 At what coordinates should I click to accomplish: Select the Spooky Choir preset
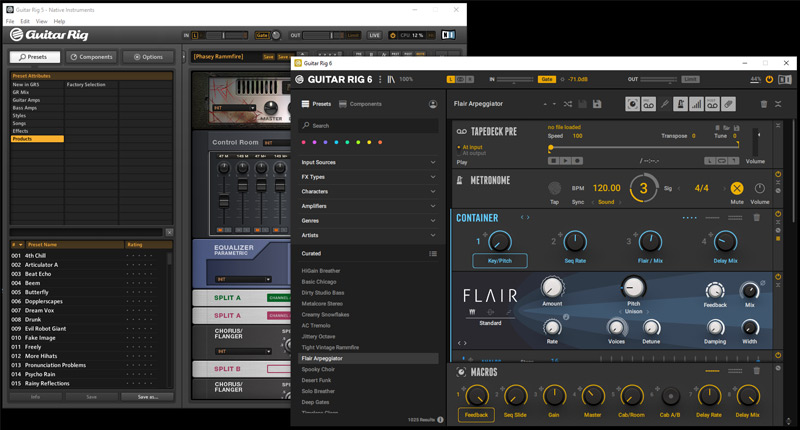click(x=320, y=371)
